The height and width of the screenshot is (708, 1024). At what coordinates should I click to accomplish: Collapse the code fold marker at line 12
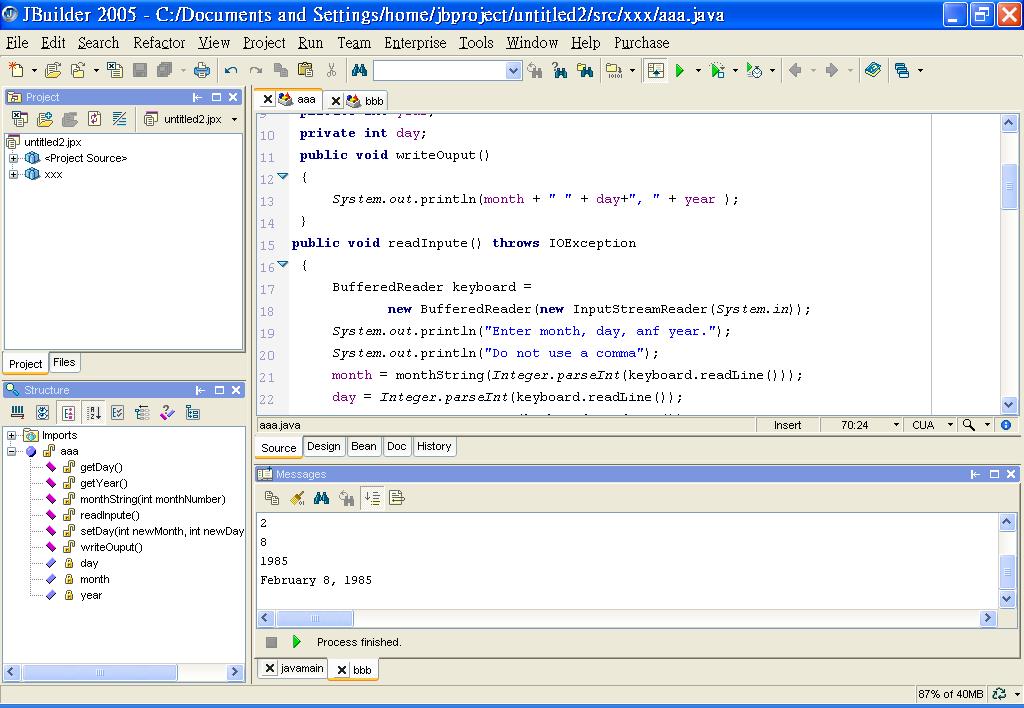283,176
